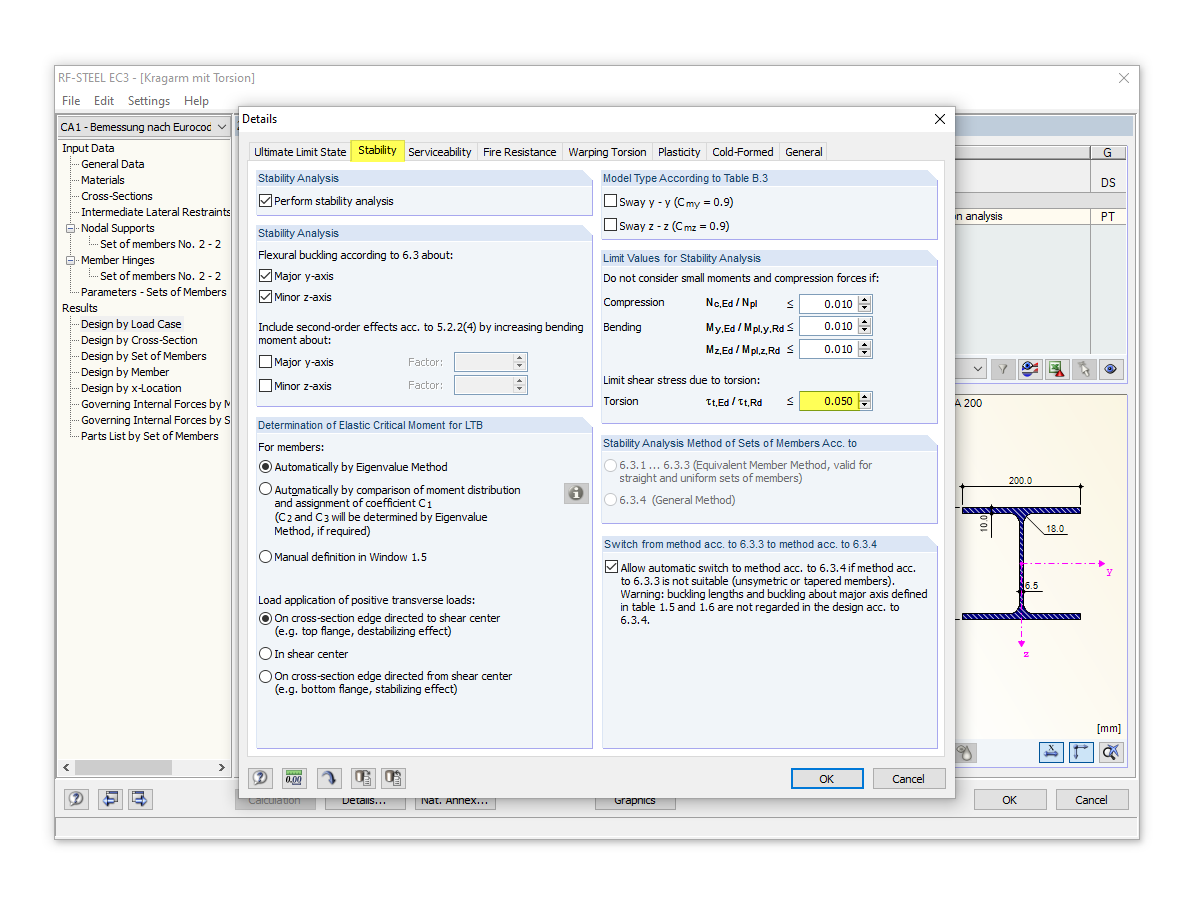Select load on edge directed from shear center
Image resolution: width=1200 pixels, height=900 pixels.
(265, 676)
